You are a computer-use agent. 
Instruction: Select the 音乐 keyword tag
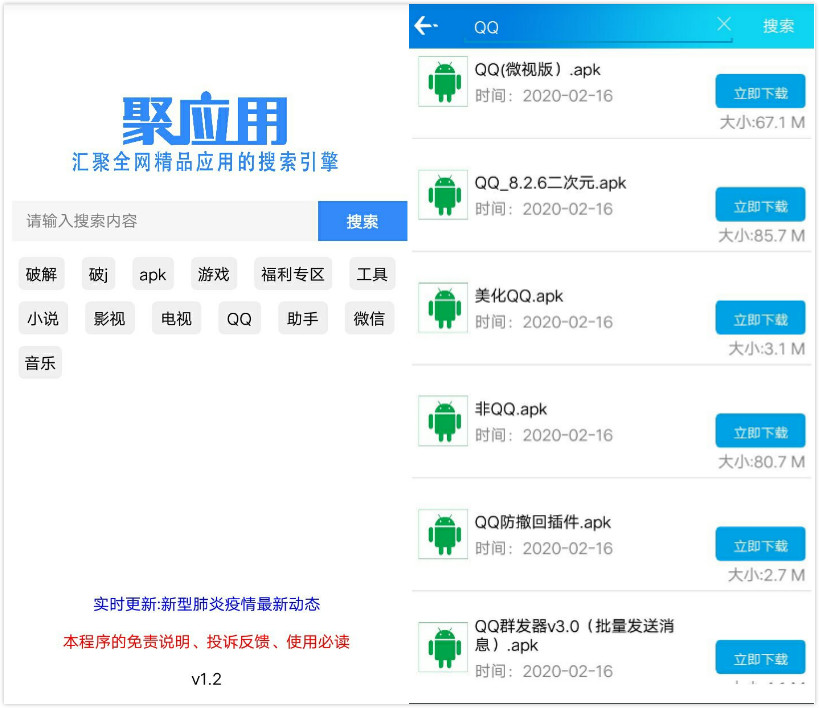pos(40,363)
